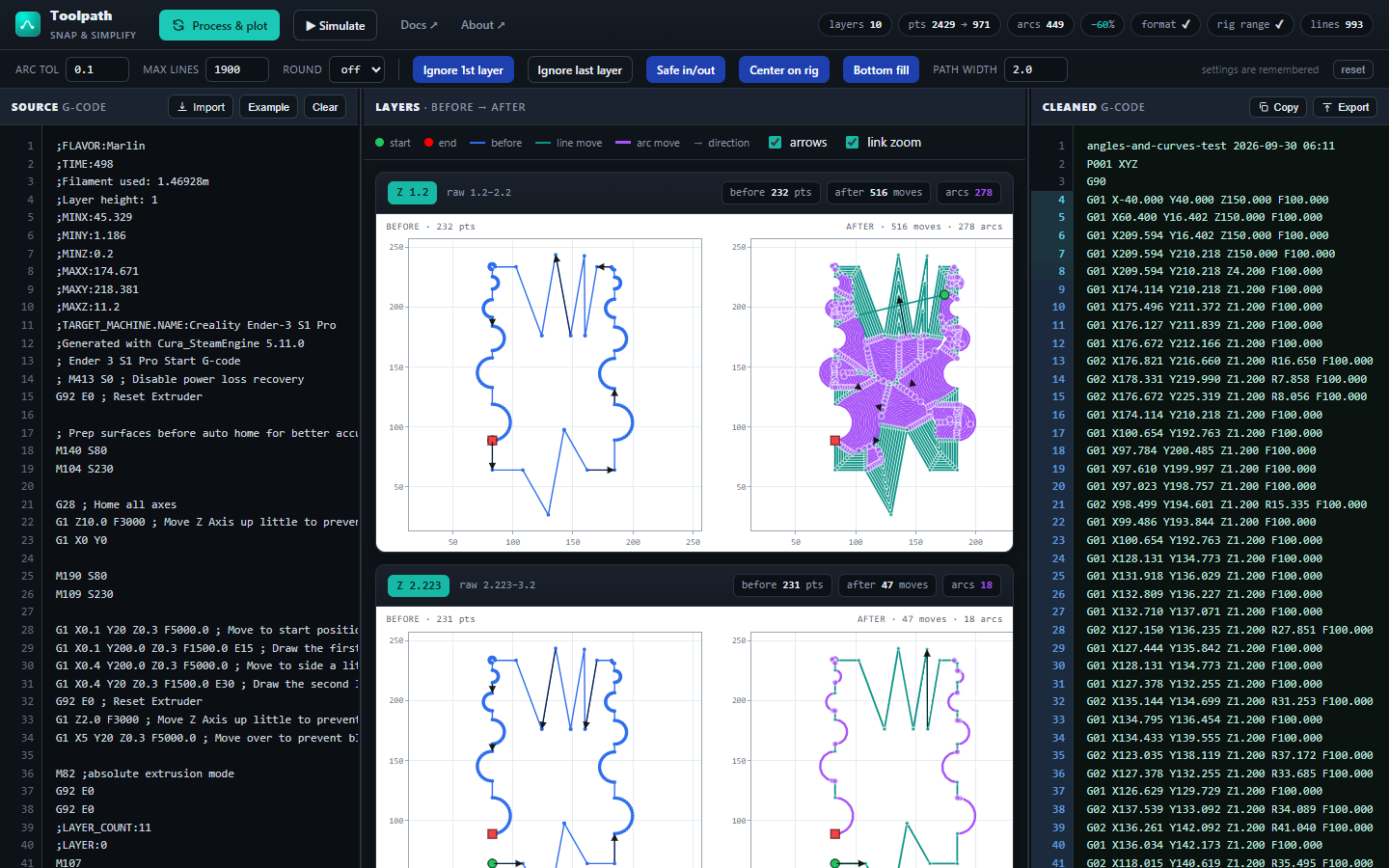The image size is (1389, 868).
Task: Open the About link
Action: [x=482, y=25]
